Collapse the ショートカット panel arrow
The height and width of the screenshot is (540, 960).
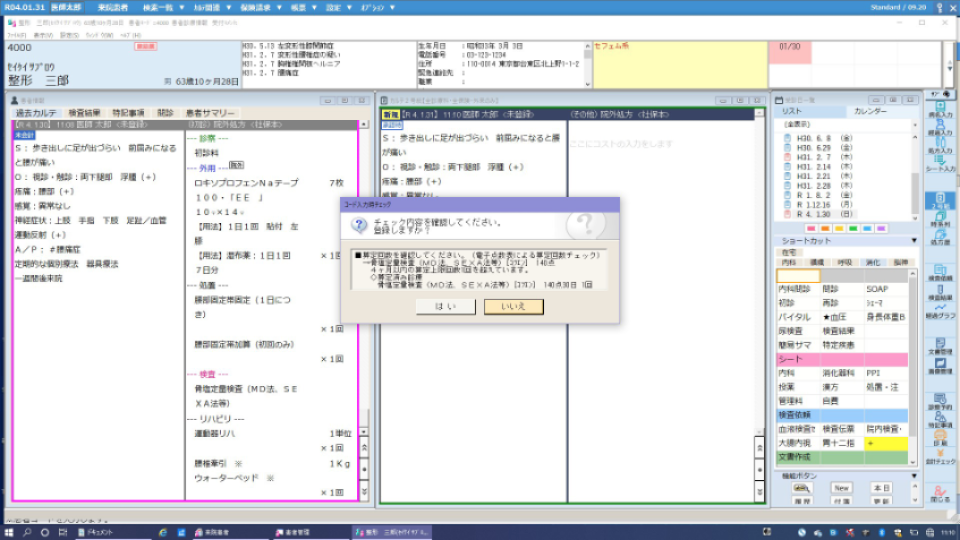(x=912, y=241)
